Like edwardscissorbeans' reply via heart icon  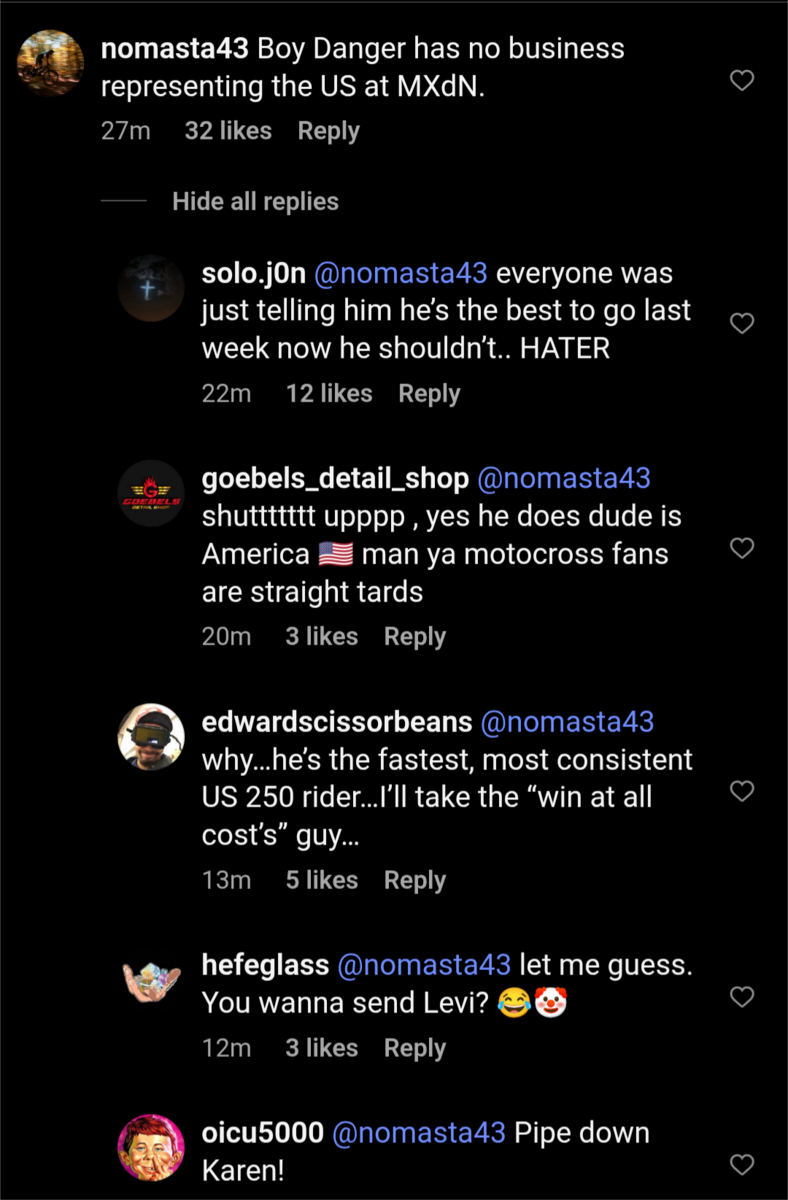pyautogui.click(x=742, y=792)
